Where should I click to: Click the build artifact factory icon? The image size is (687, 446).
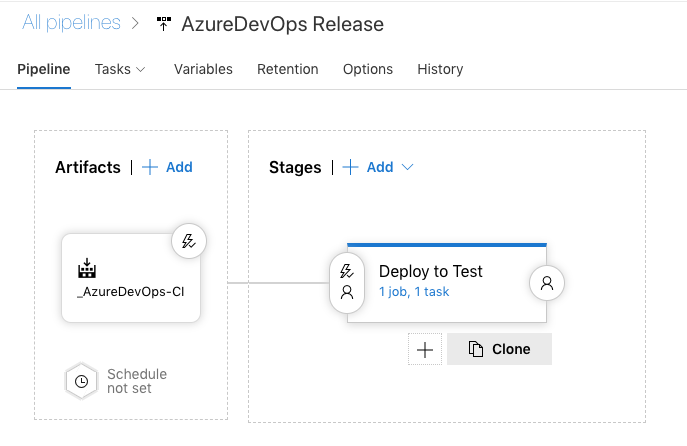87,269
